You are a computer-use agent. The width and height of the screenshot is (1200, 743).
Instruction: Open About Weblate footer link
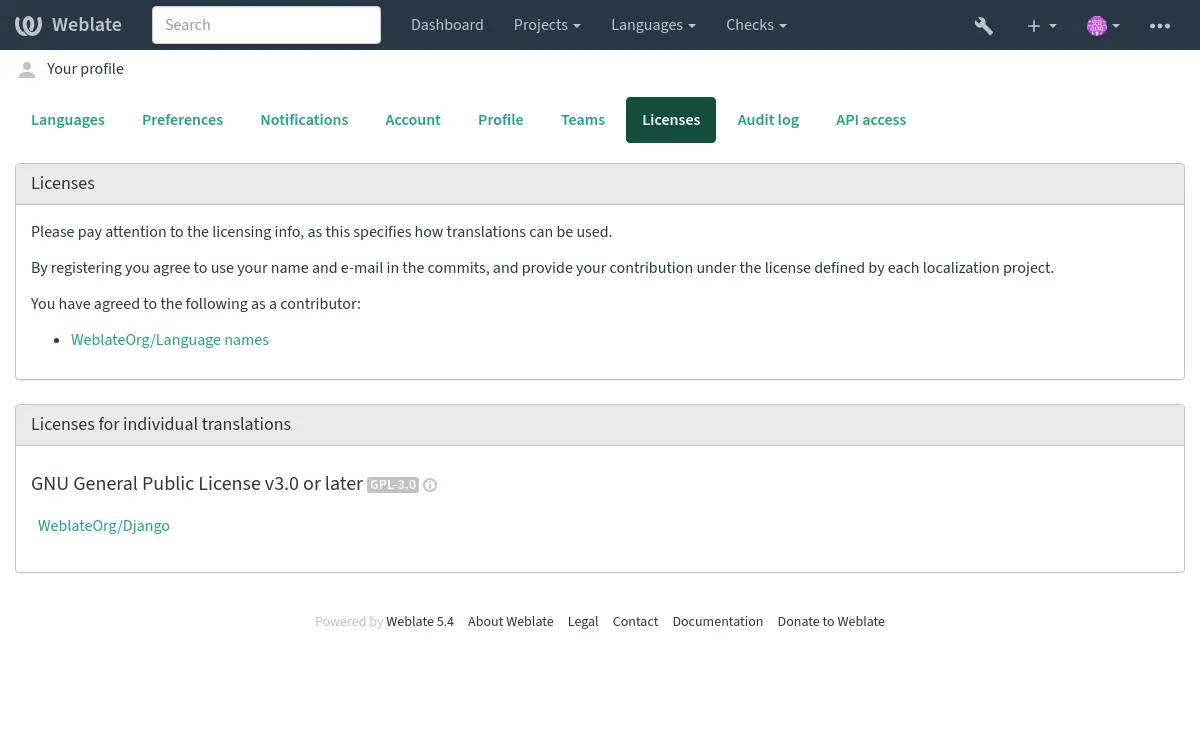(510, 622)
